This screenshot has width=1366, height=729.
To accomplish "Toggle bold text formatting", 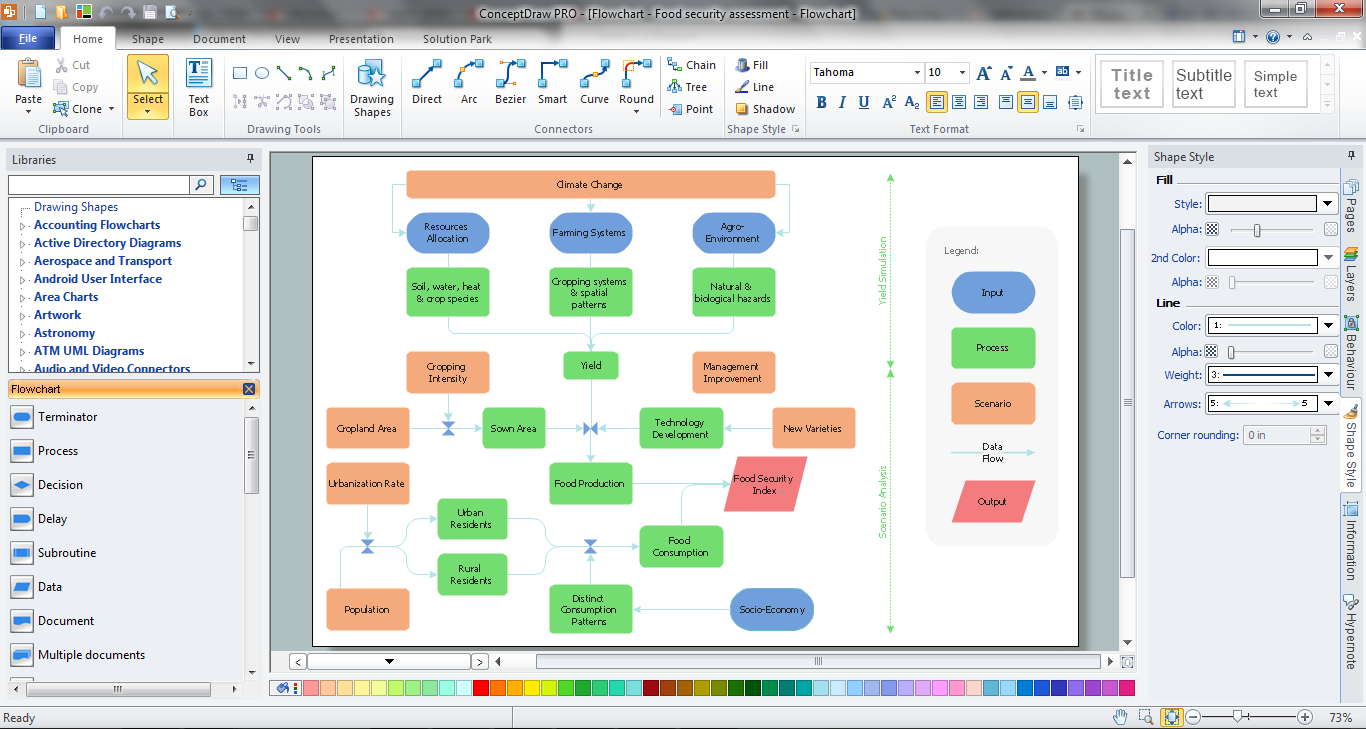I will point(821,102).
